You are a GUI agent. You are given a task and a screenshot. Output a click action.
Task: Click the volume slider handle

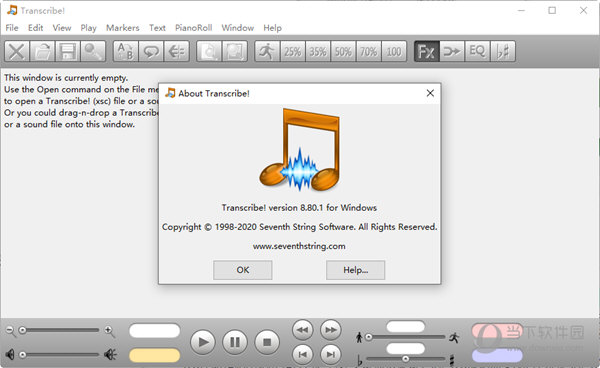coord(23,355)
